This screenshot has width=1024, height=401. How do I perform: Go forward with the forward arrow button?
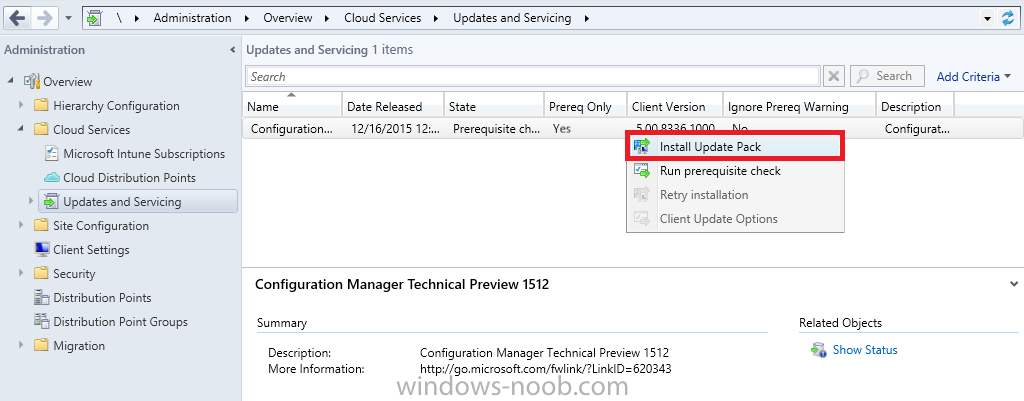[x=45, y=18]
